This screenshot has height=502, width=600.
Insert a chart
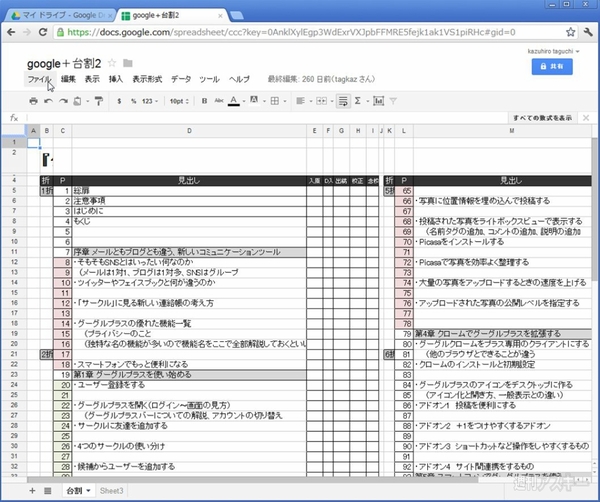click(x=378, y=101)
